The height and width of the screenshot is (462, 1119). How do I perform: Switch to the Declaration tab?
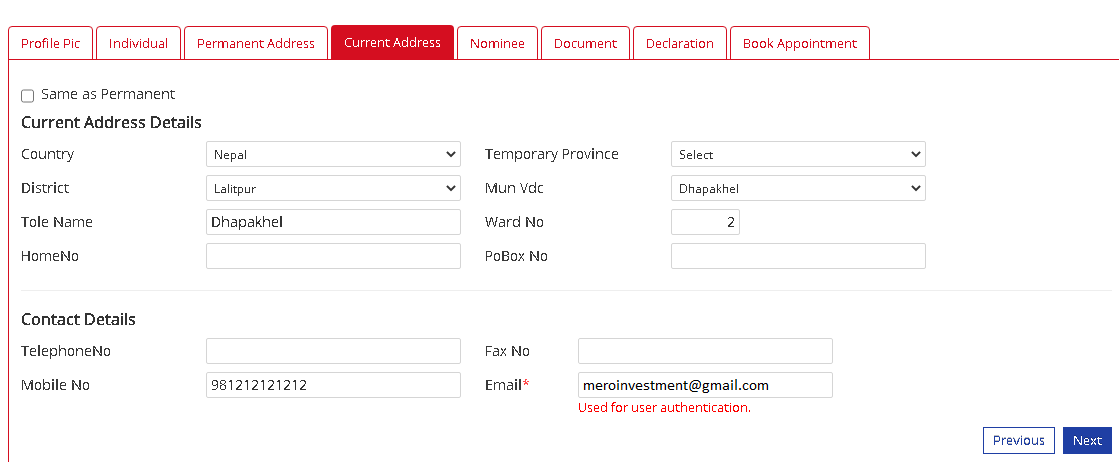coord(680,43)
